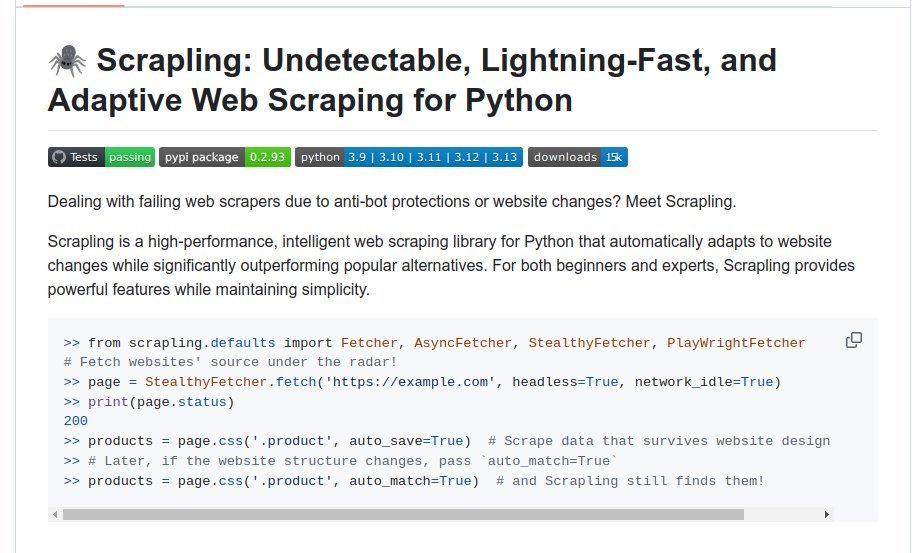Click the '200' output line
Screen dimensions: 915x553
tap(75, 421)
